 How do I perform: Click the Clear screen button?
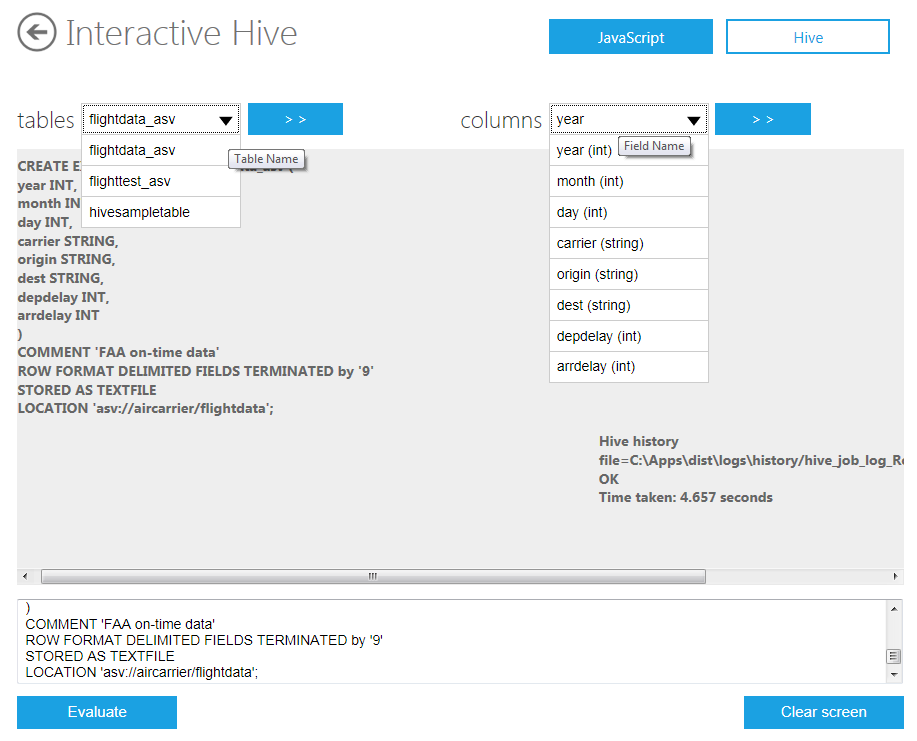point(823,712)
